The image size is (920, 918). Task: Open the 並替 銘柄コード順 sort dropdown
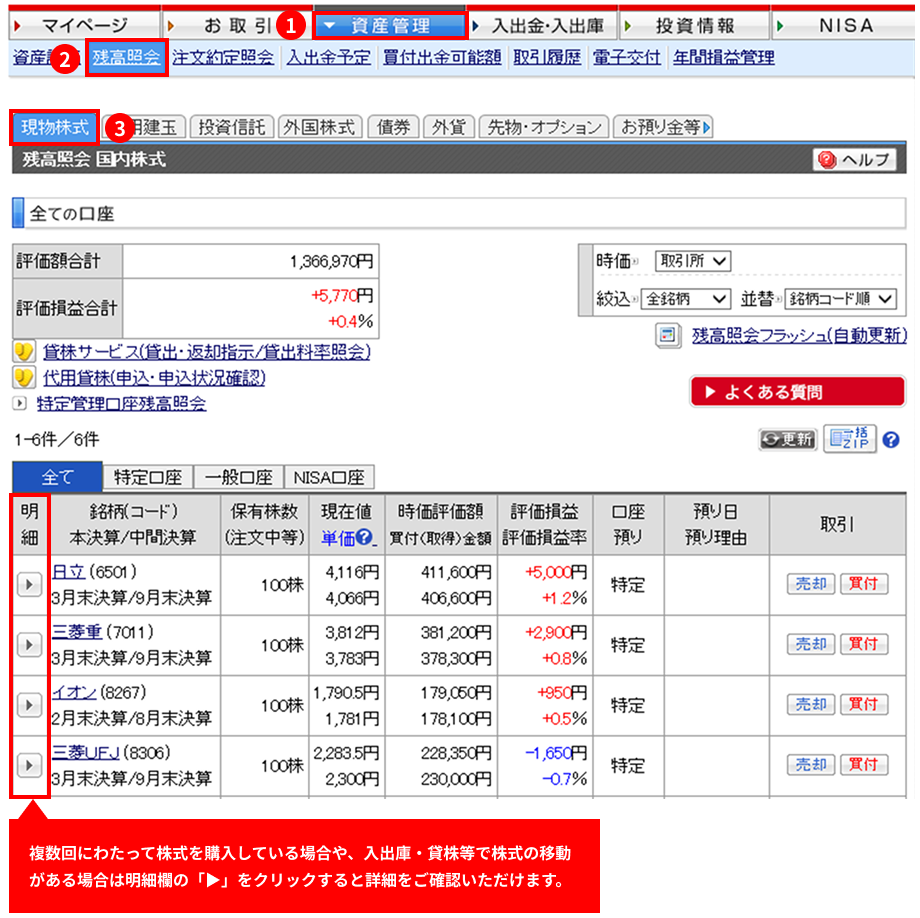[x=840, y=299]
